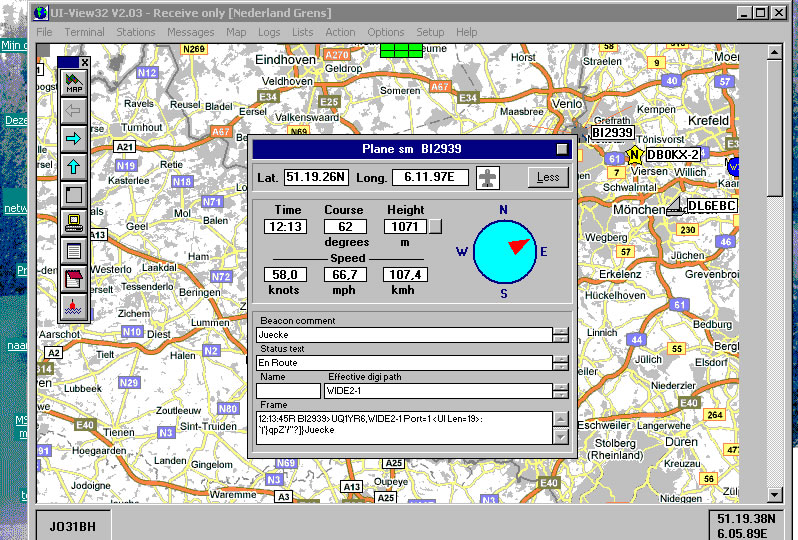Click the airplane symbol in station dialog
The image size is (798, 540).
click(487, 177)
